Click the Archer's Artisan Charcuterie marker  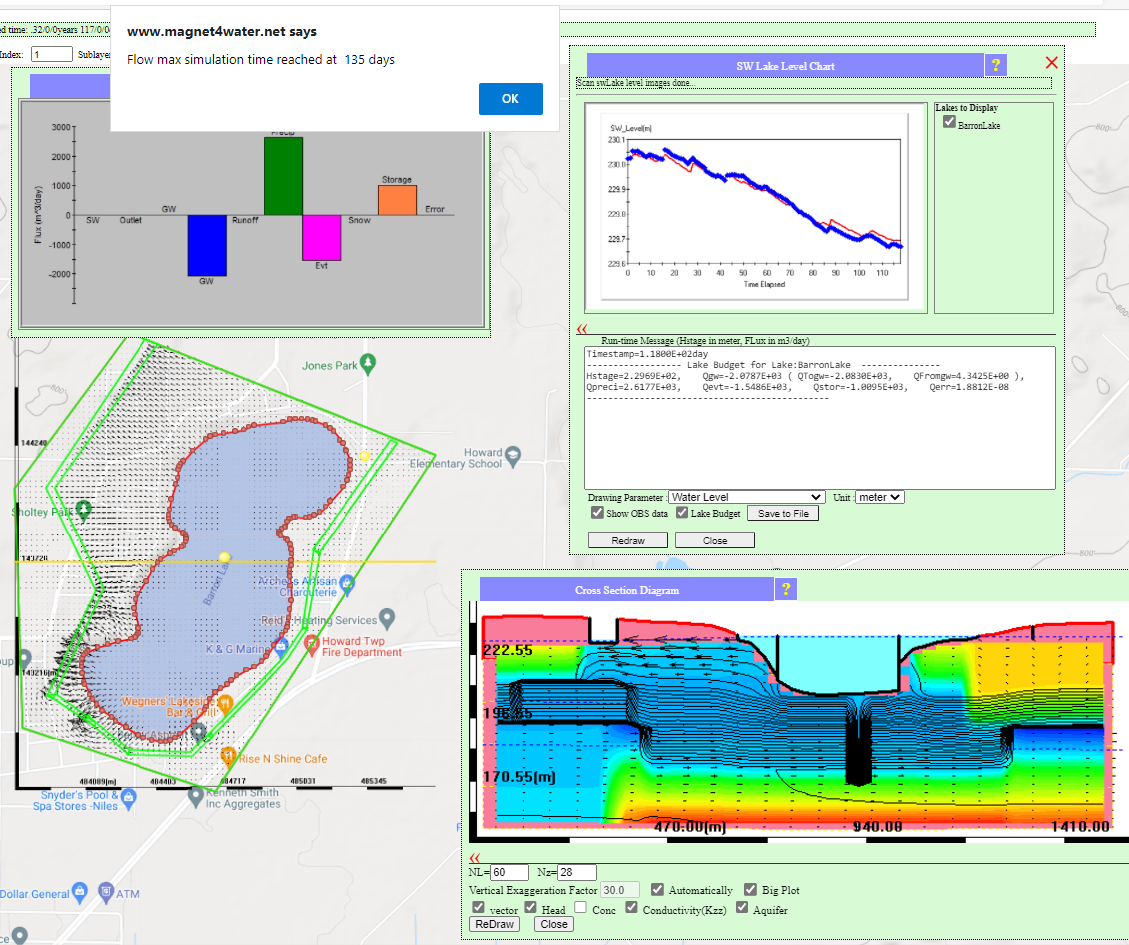(x=347, y=584)
